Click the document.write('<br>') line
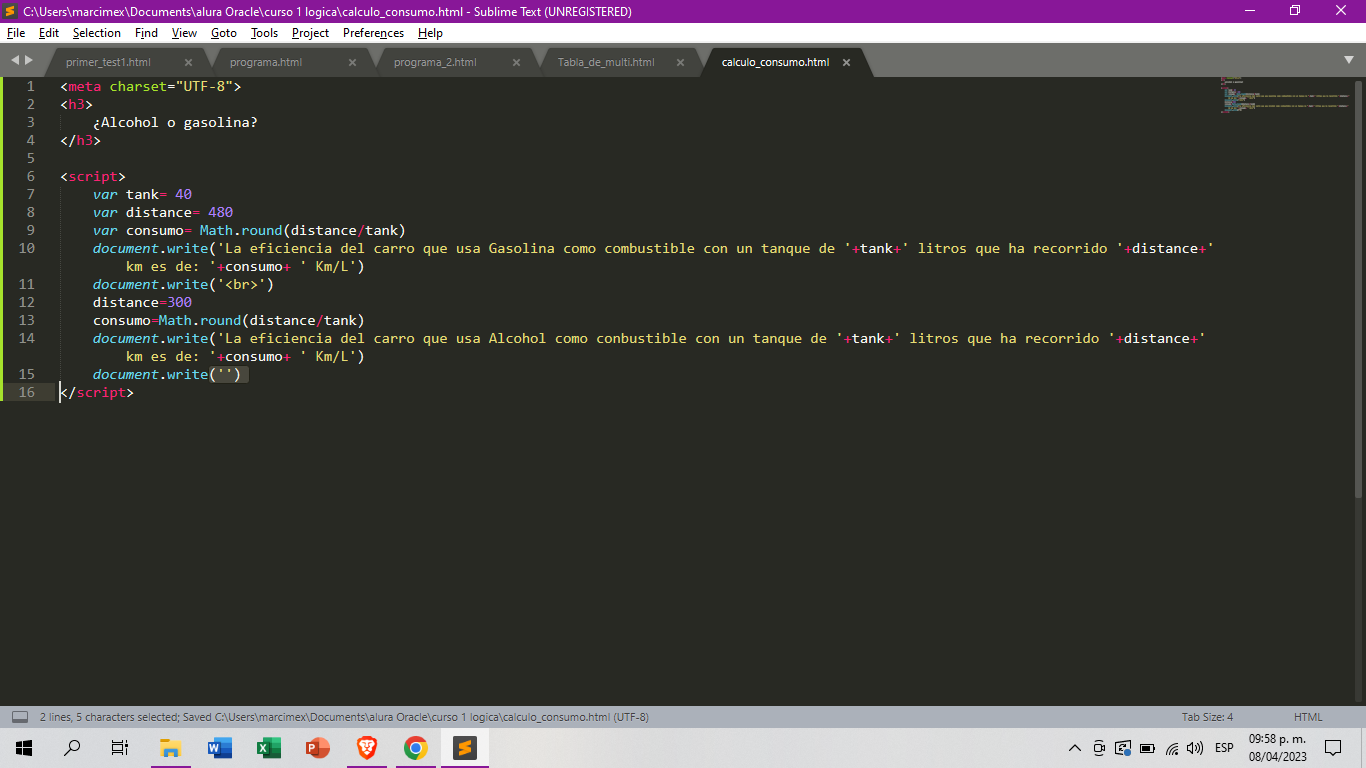Viewport: 1366px width, 768px height. pos(183,284)
